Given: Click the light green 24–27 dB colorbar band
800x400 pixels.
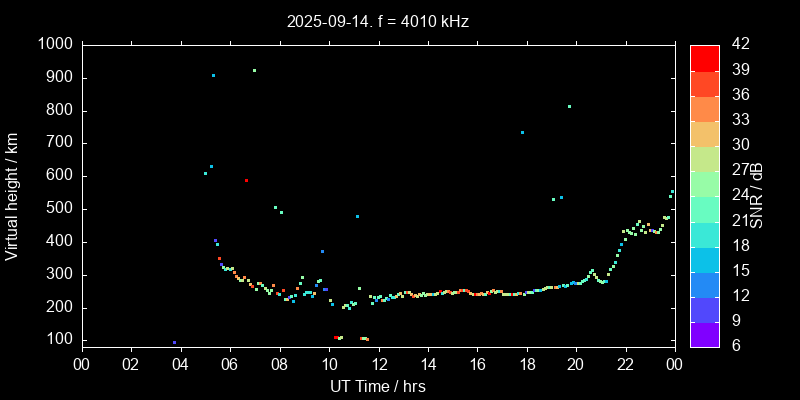Looking at the screenshot, I should tap(704, 183).
